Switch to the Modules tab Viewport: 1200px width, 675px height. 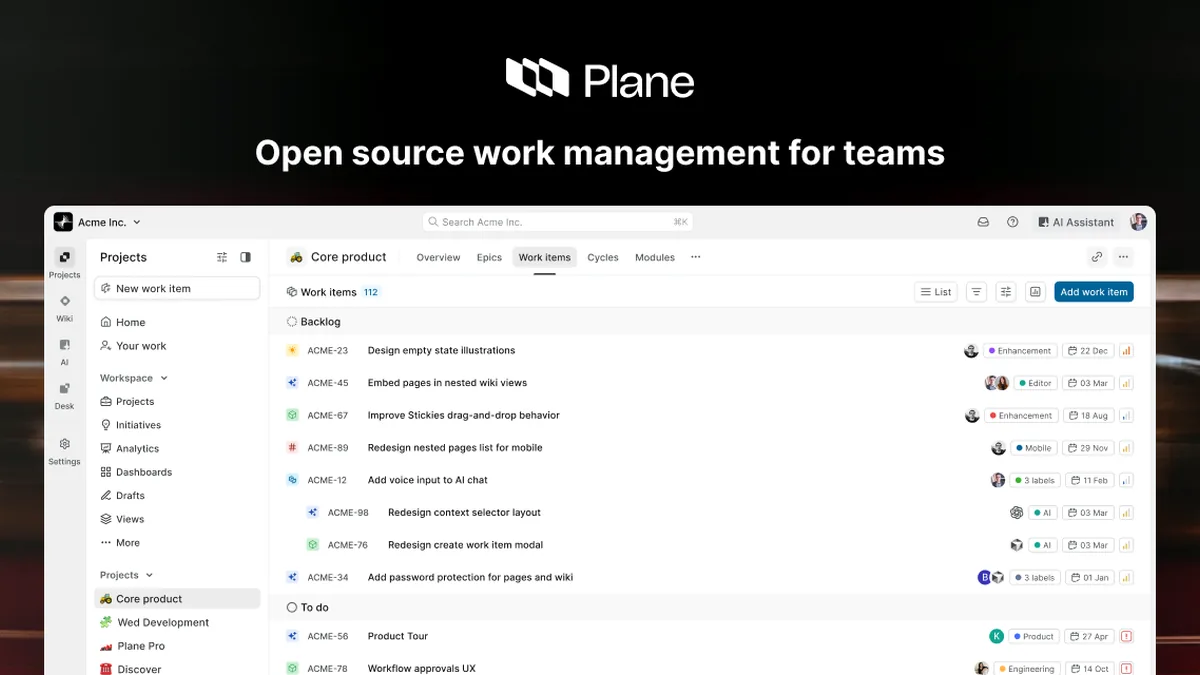pyautogui.click(x=655, y=257)
